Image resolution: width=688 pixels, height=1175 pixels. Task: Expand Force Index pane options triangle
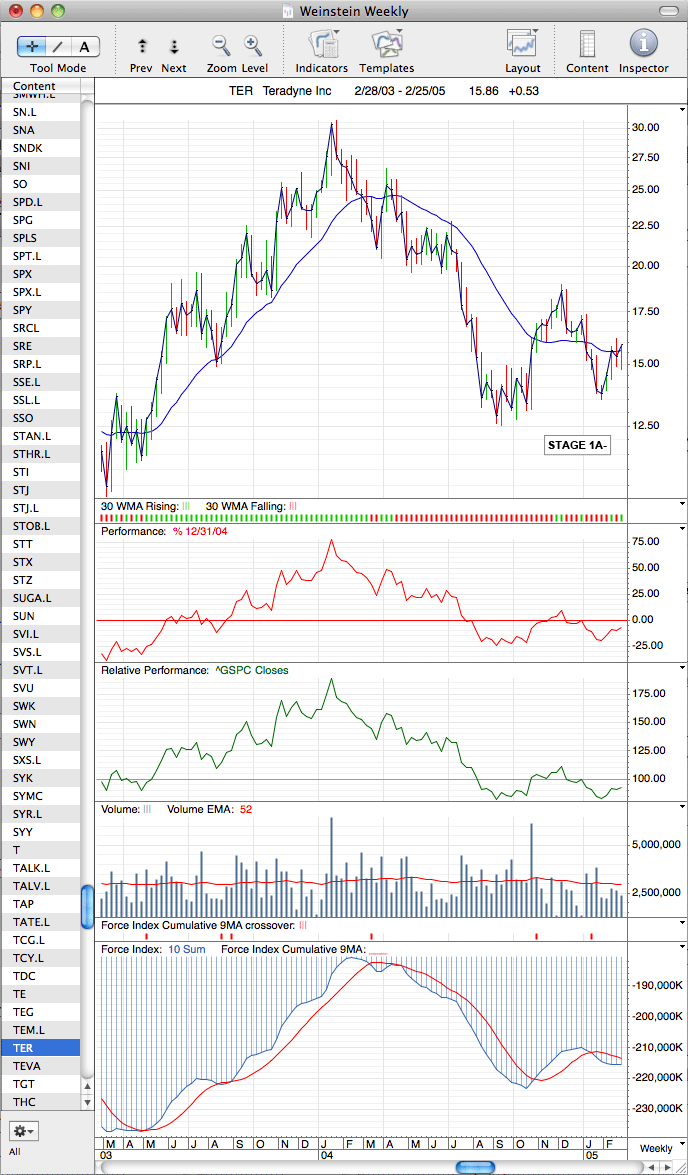[681, 946]
